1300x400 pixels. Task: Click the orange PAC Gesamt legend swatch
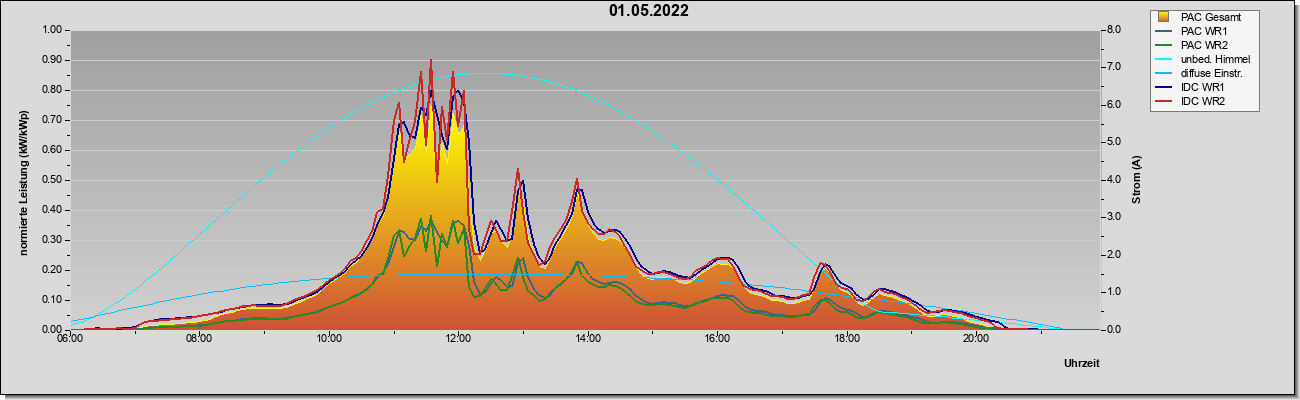(1165, 17)
